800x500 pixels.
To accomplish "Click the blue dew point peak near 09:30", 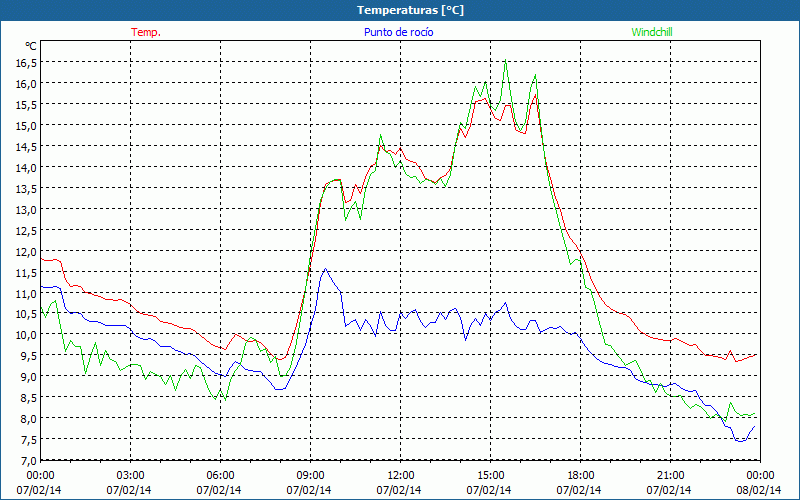I will click(x=325, y=269).
